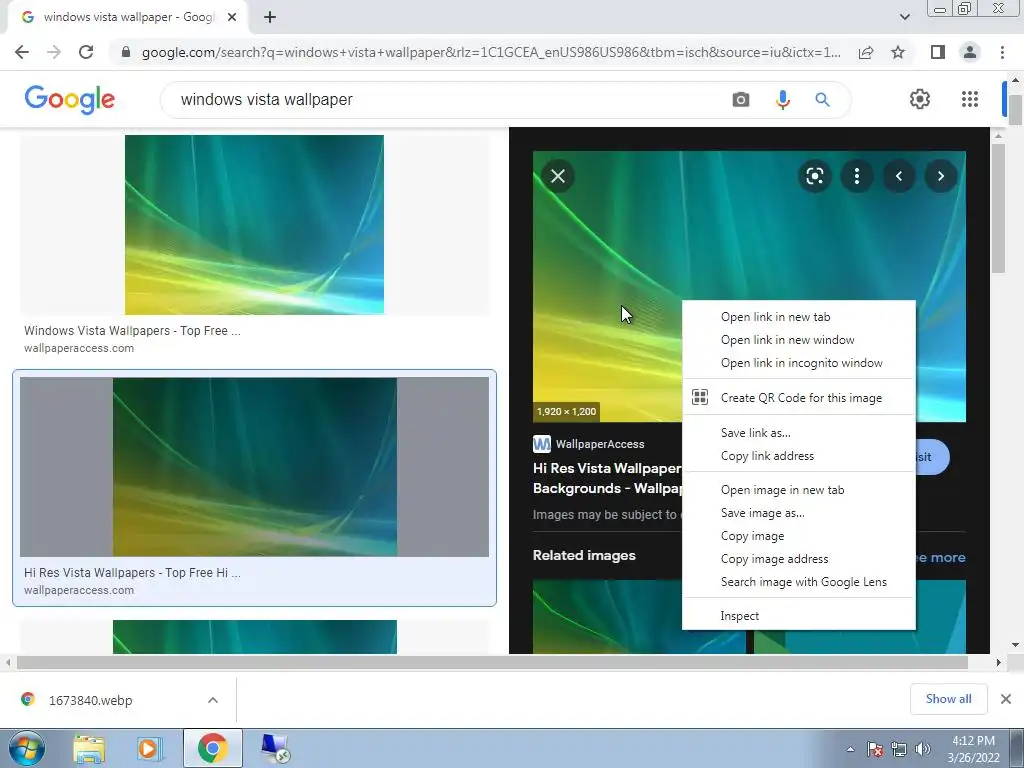This screenshot has height=768, width=1024.
Task: Click the padlock site info icon
Action: point(126,52)
